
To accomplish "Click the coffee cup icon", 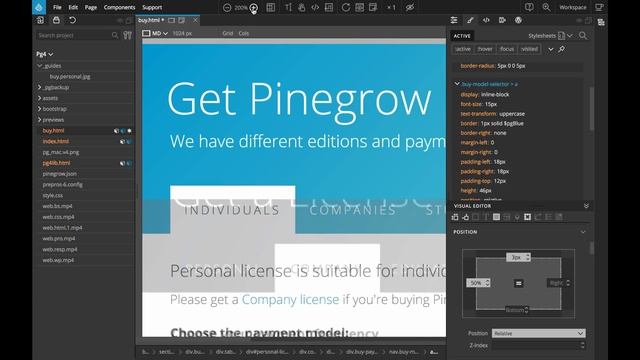I will (599, 7).
